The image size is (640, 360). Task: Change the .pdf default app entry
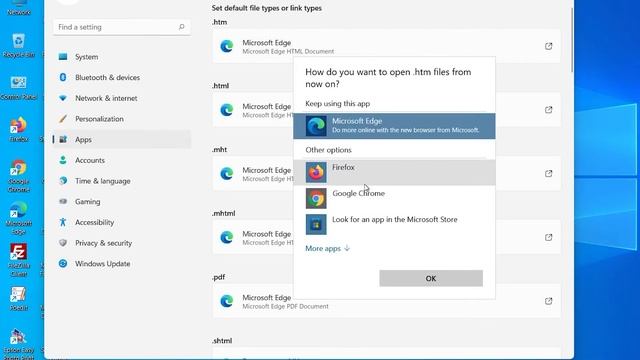pos(386,301)
